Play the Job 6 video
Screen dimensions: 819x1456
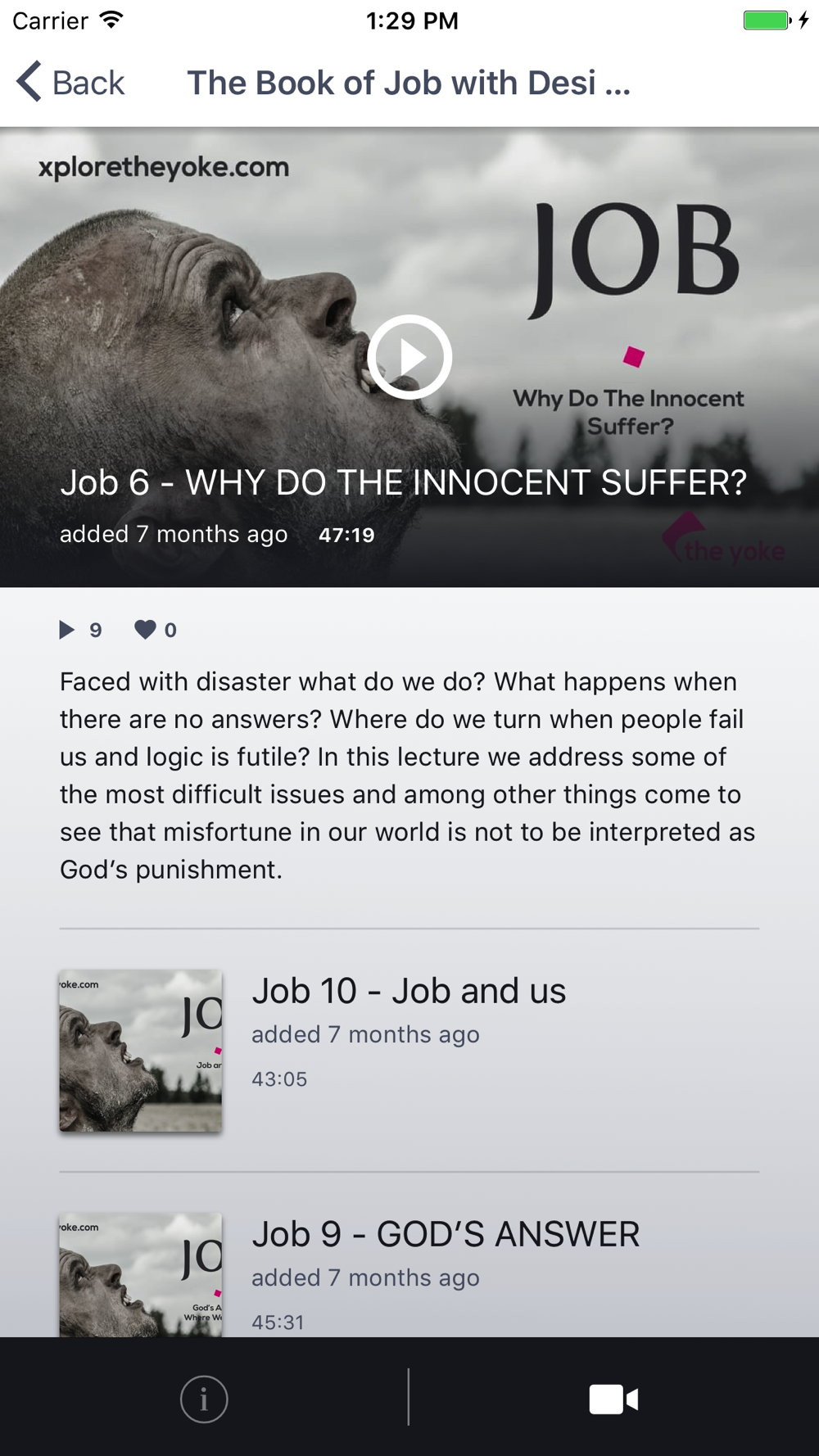(x=409, y=357)
